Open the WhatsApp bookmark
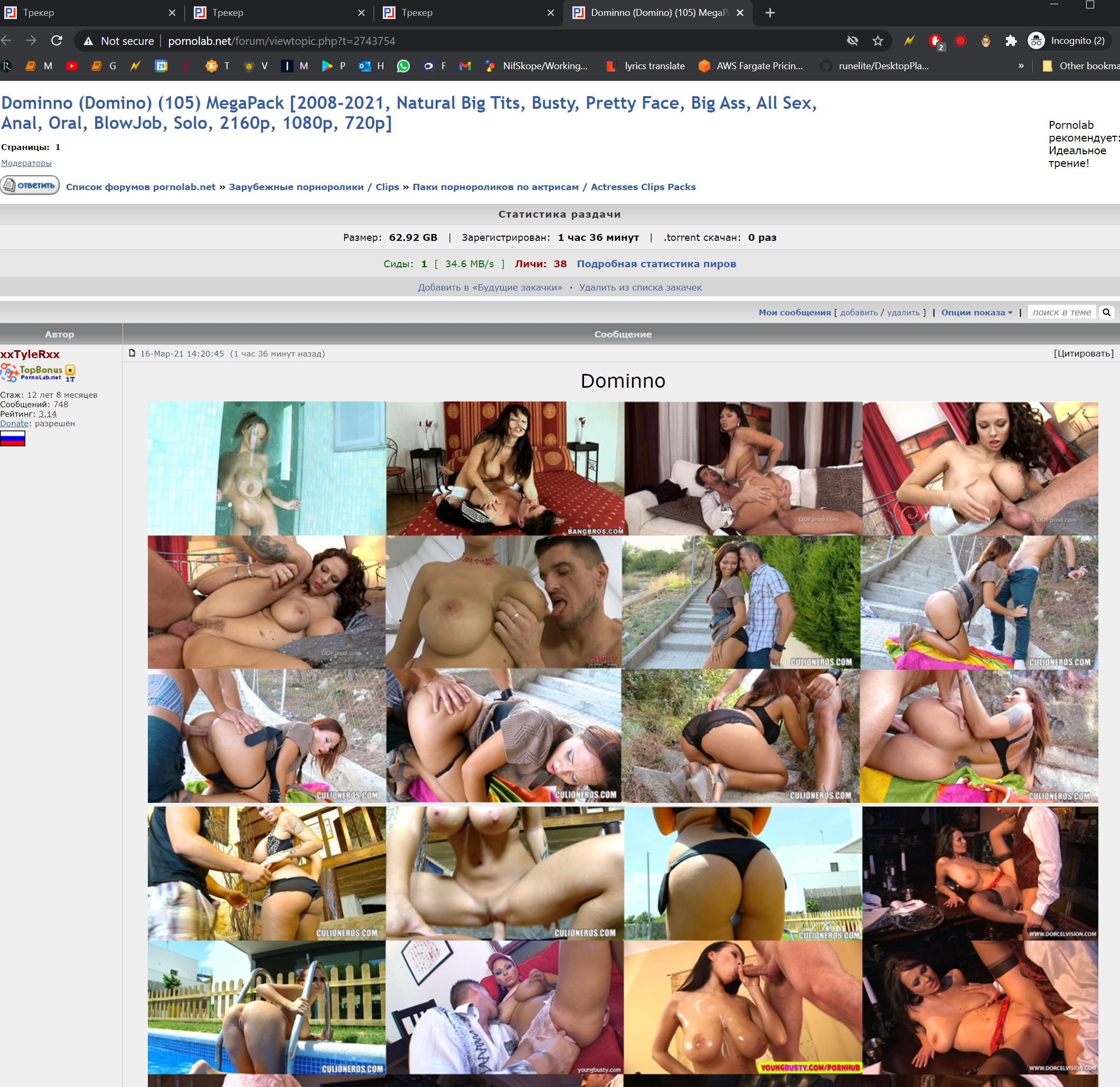Screen dimensions: 1120x1087 click(403, 65)
